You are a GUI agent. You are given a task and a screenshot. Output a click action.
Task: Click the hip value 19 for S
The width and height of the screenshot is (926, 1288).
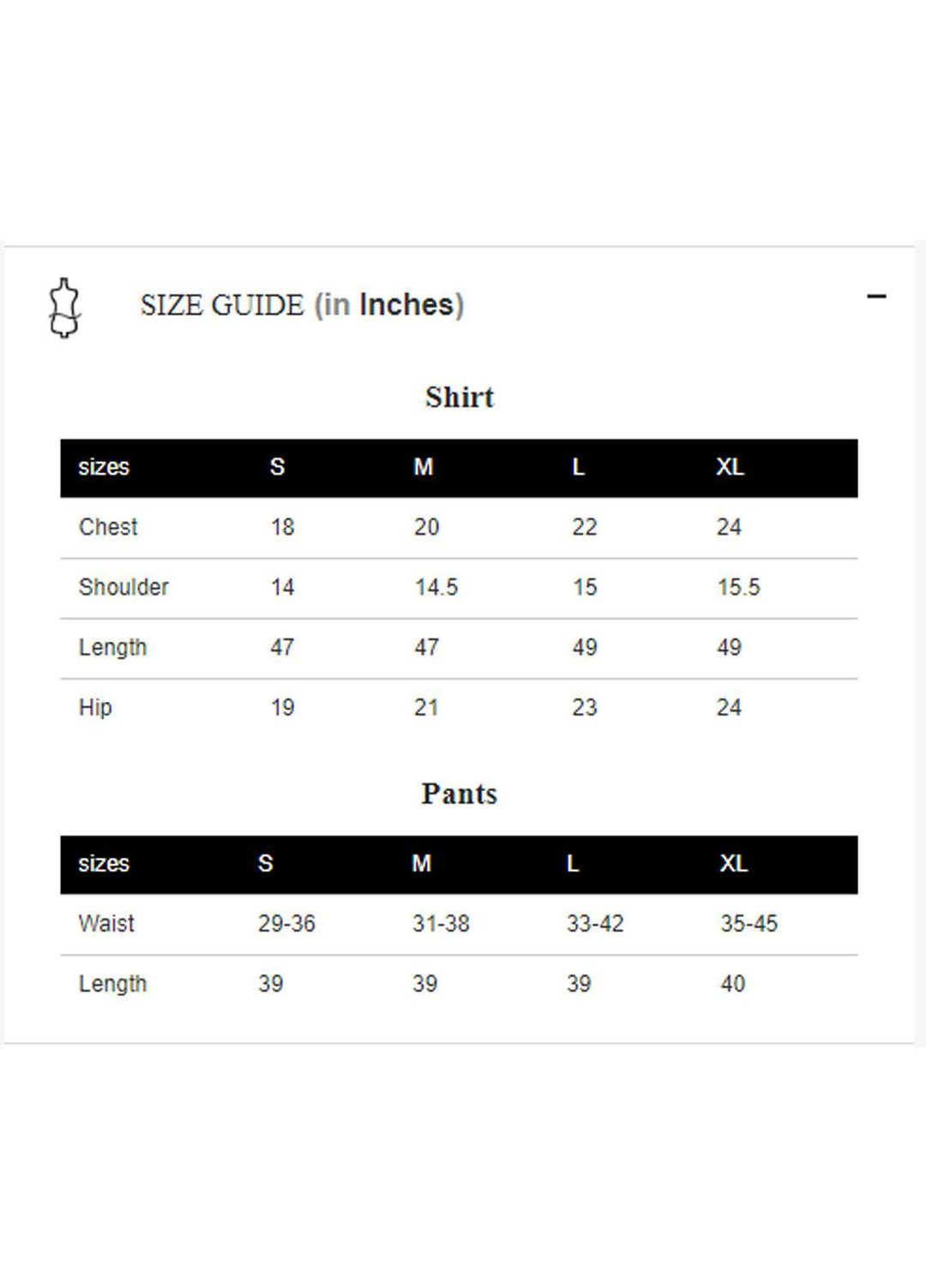click(x=282, y=708)
